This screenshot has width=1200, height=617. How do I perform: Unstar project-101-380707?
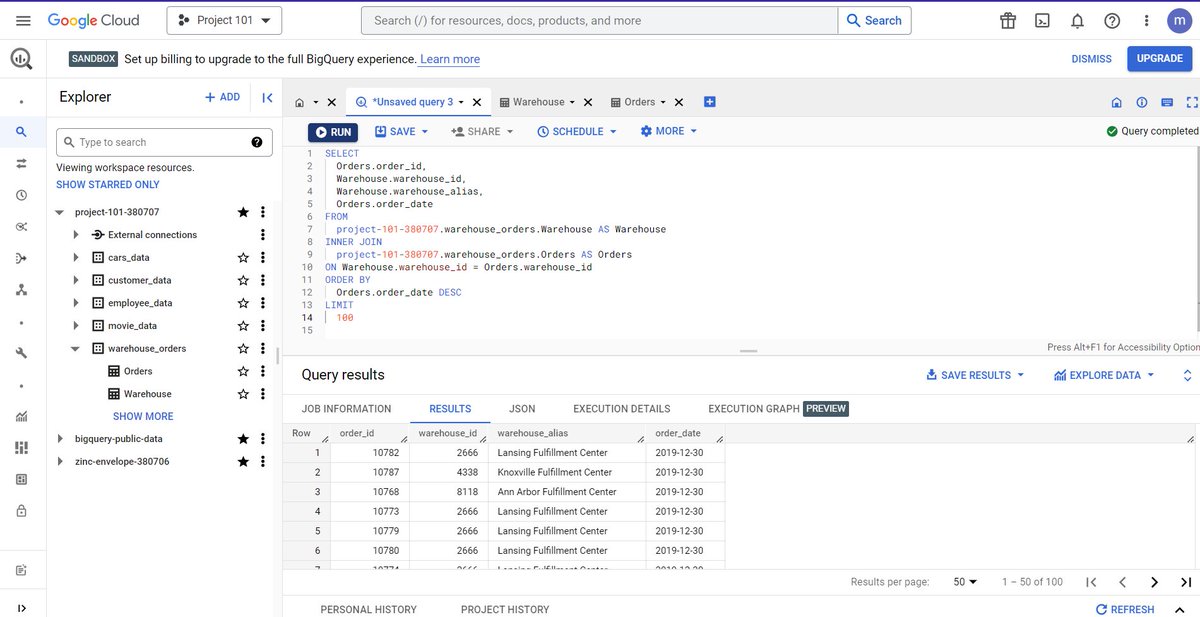point(243,212)
